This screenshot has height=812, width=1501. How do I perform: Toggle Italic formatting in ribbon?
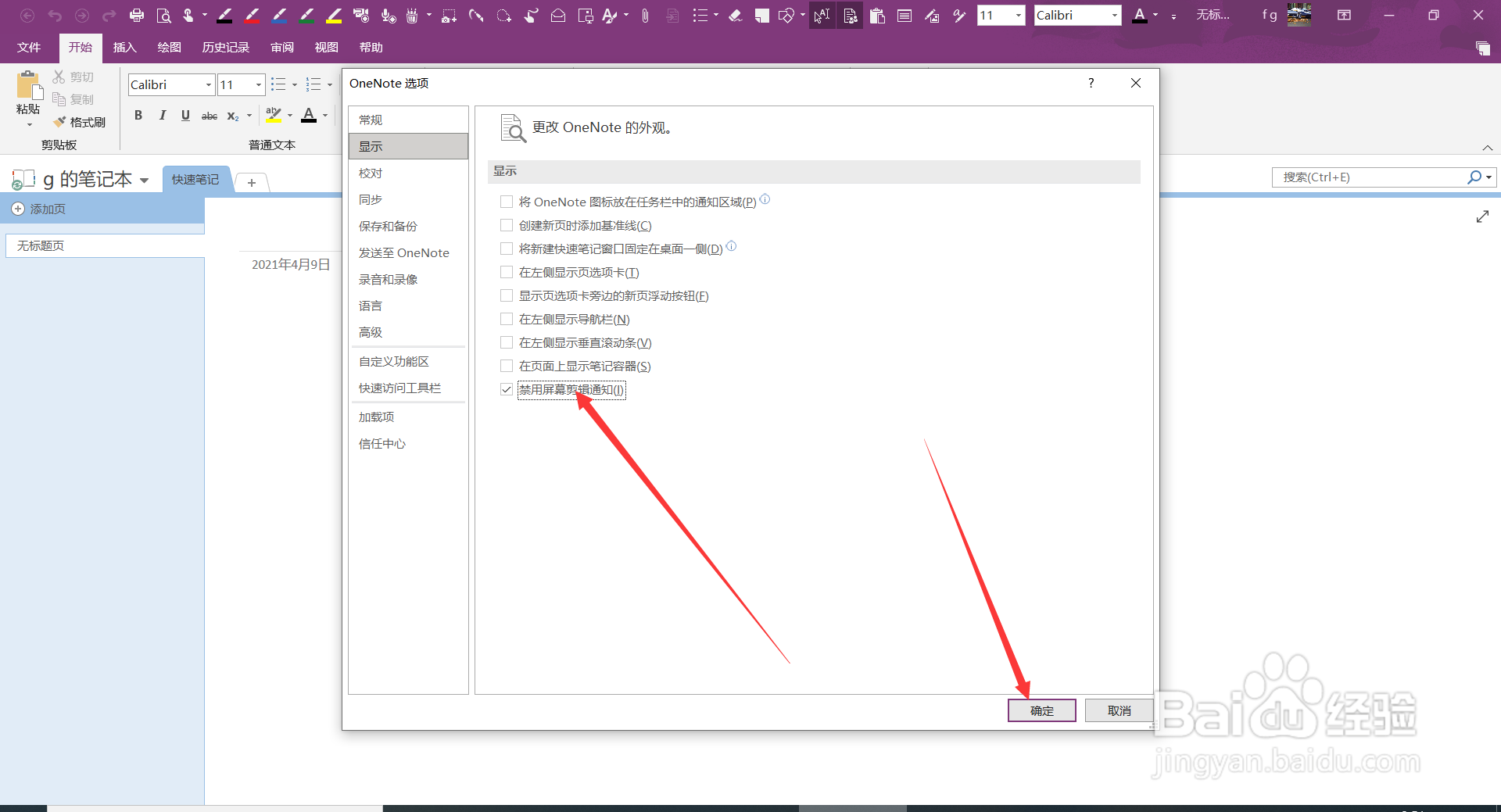tap(162, 116)
